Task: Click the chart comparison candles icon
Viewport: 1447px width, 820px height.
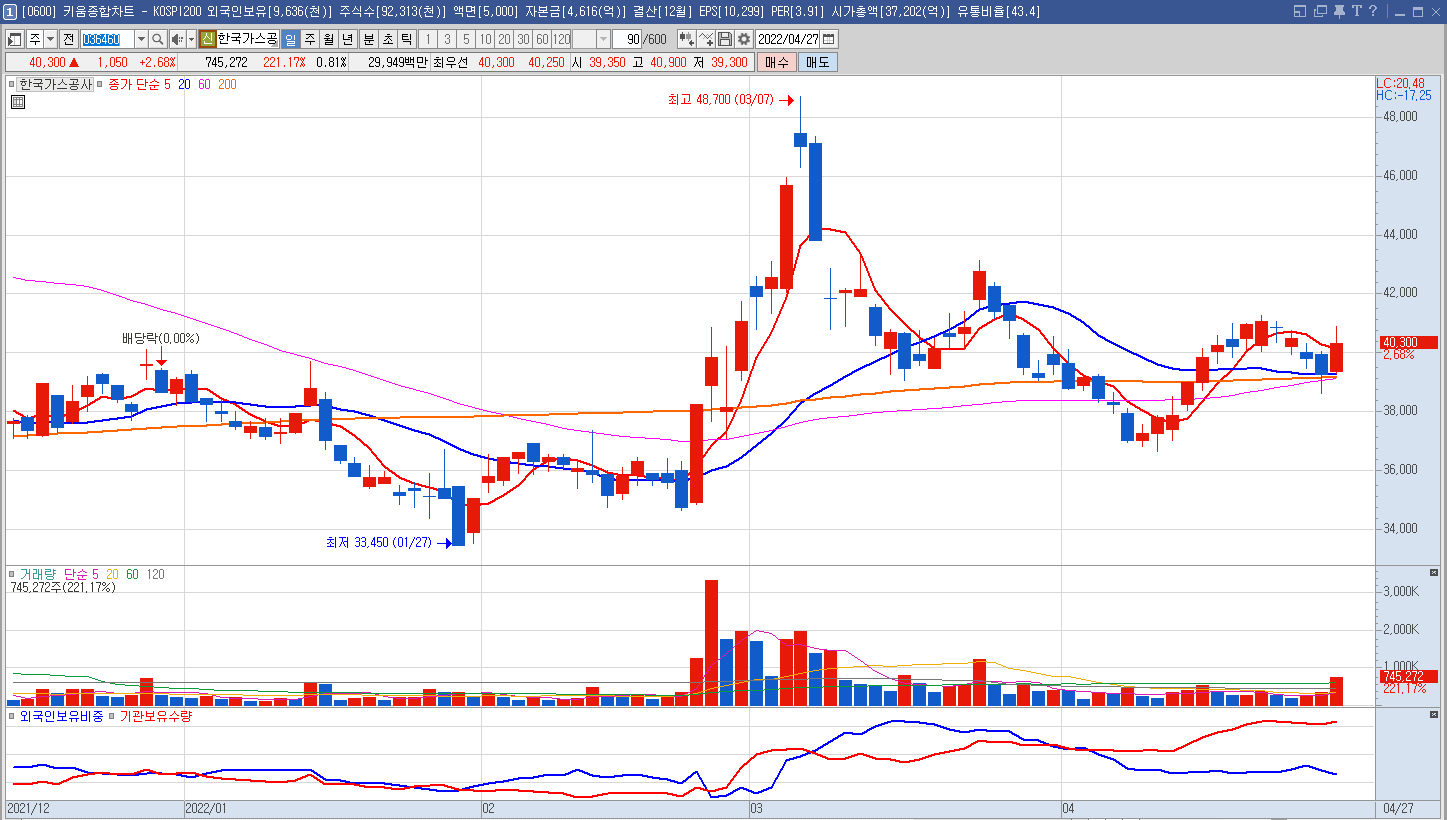Action: point(687,39)
